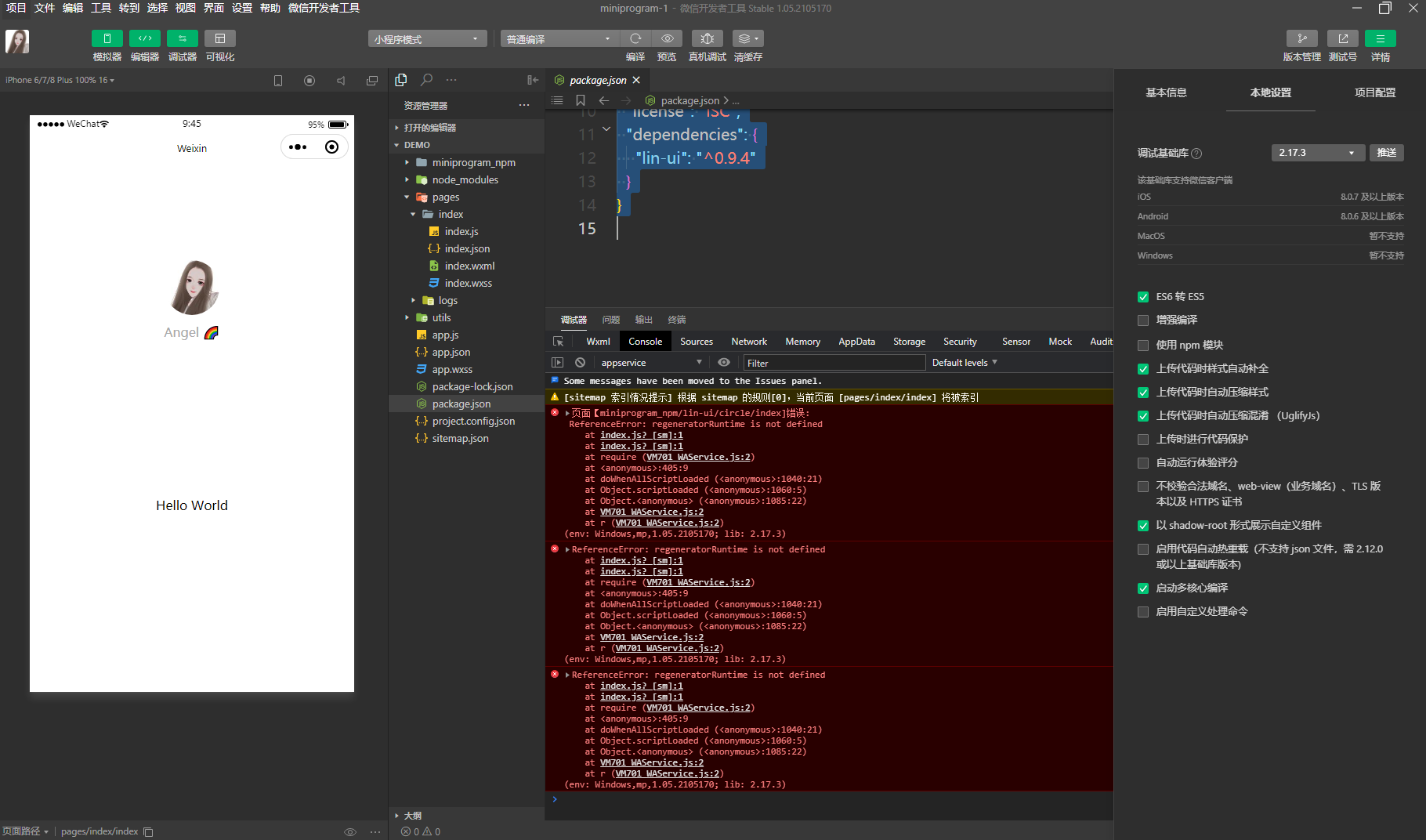Open the 小程序模式 dropdown

[427, 39]
